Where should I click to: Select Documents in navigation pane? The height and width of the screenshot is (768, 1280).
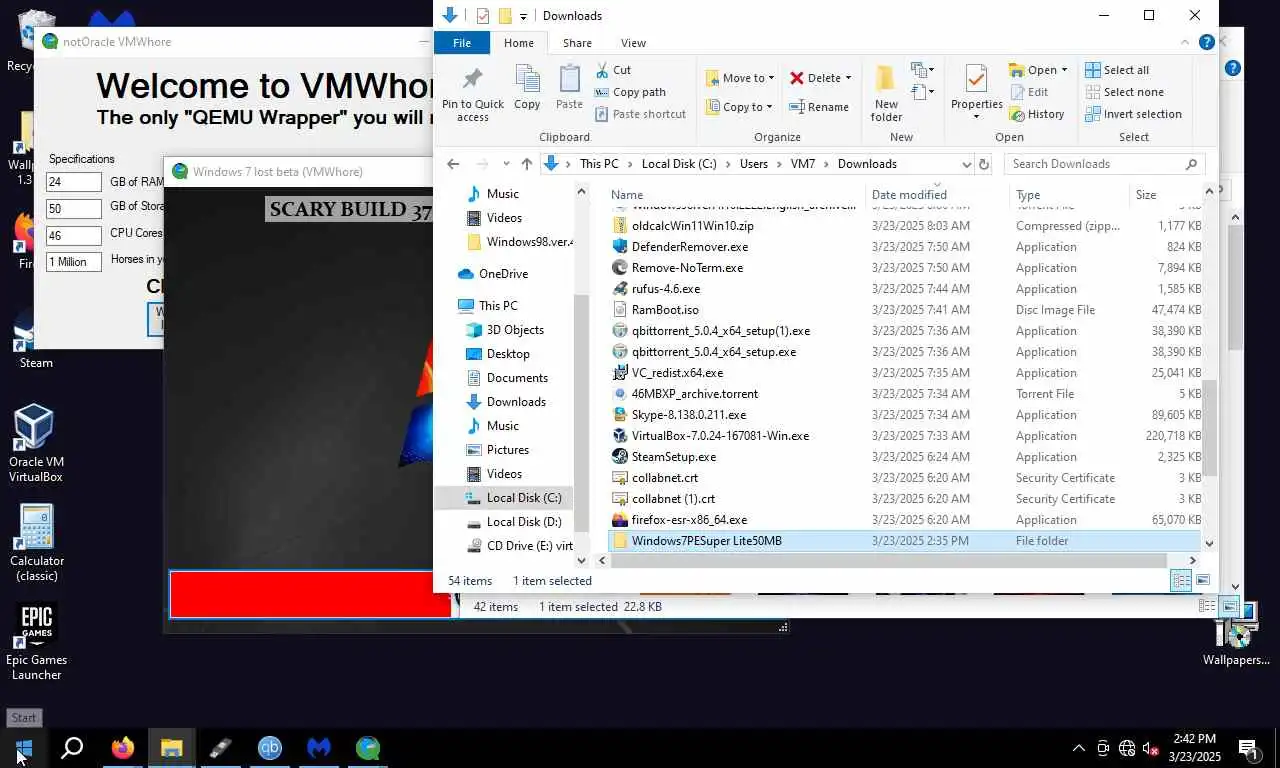[x=517, y=378]
